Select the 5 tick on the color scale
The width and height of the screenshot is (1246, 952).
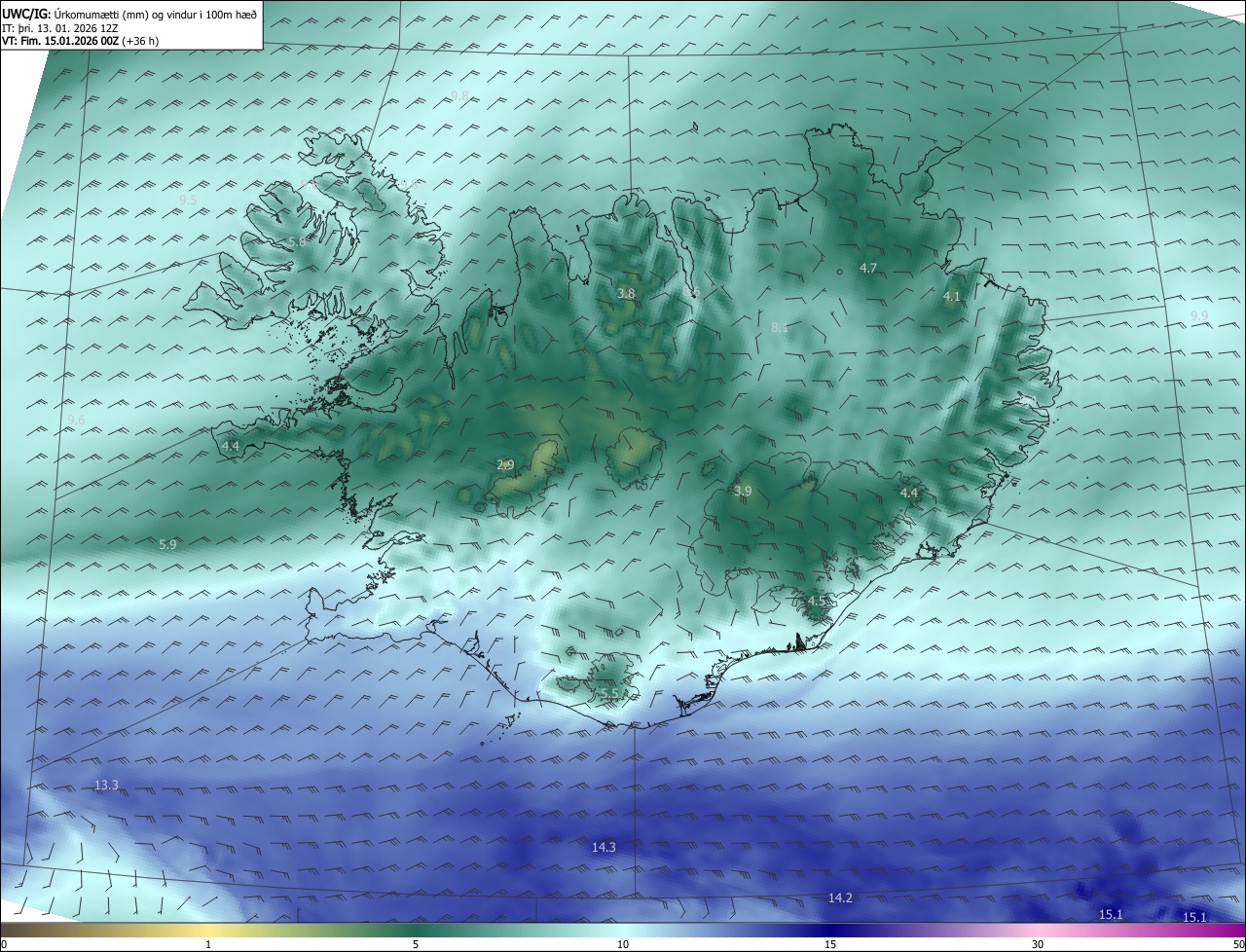point(416,944)
